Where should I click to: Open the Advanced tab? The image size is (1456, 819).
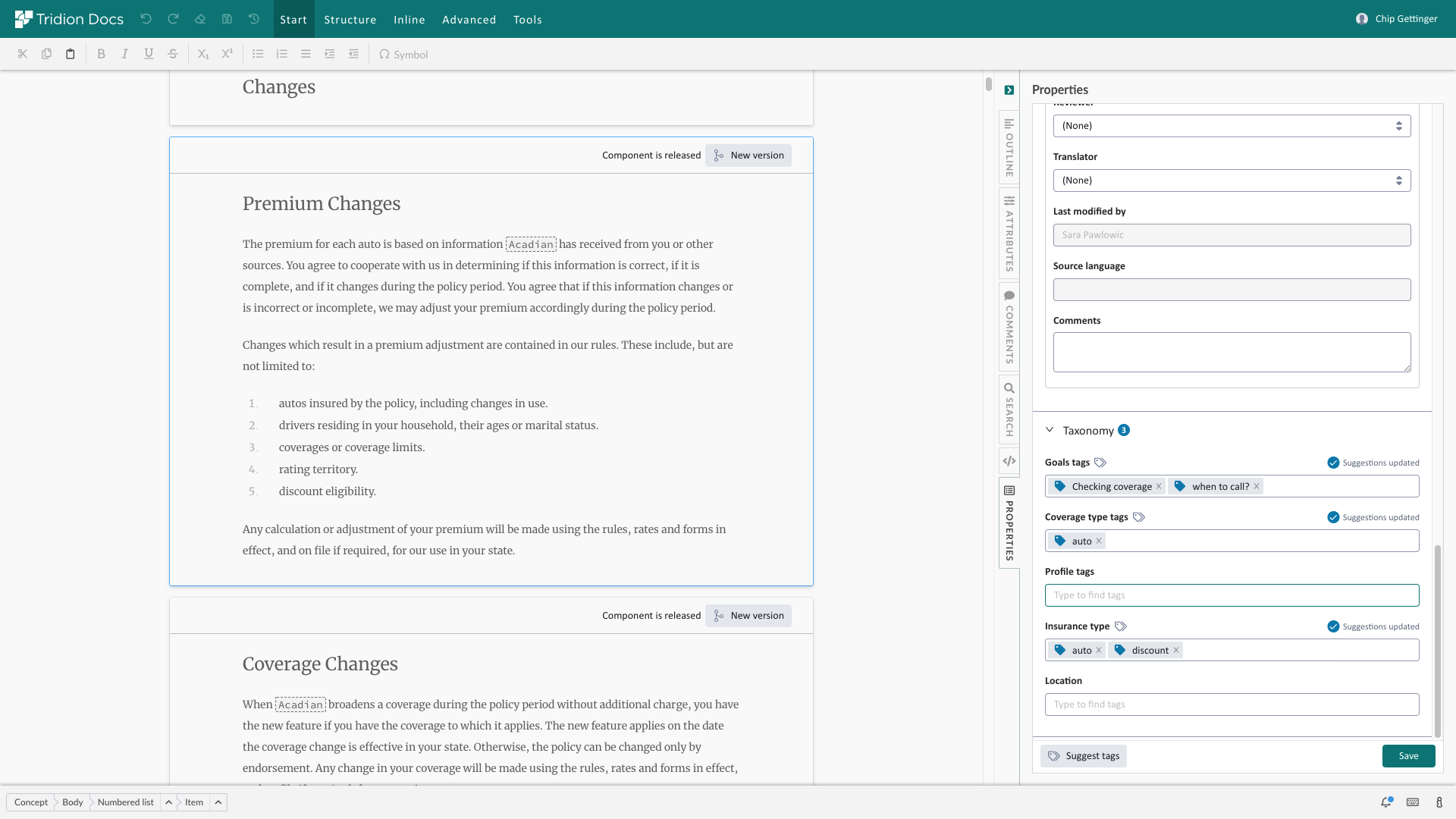point(469,20)
